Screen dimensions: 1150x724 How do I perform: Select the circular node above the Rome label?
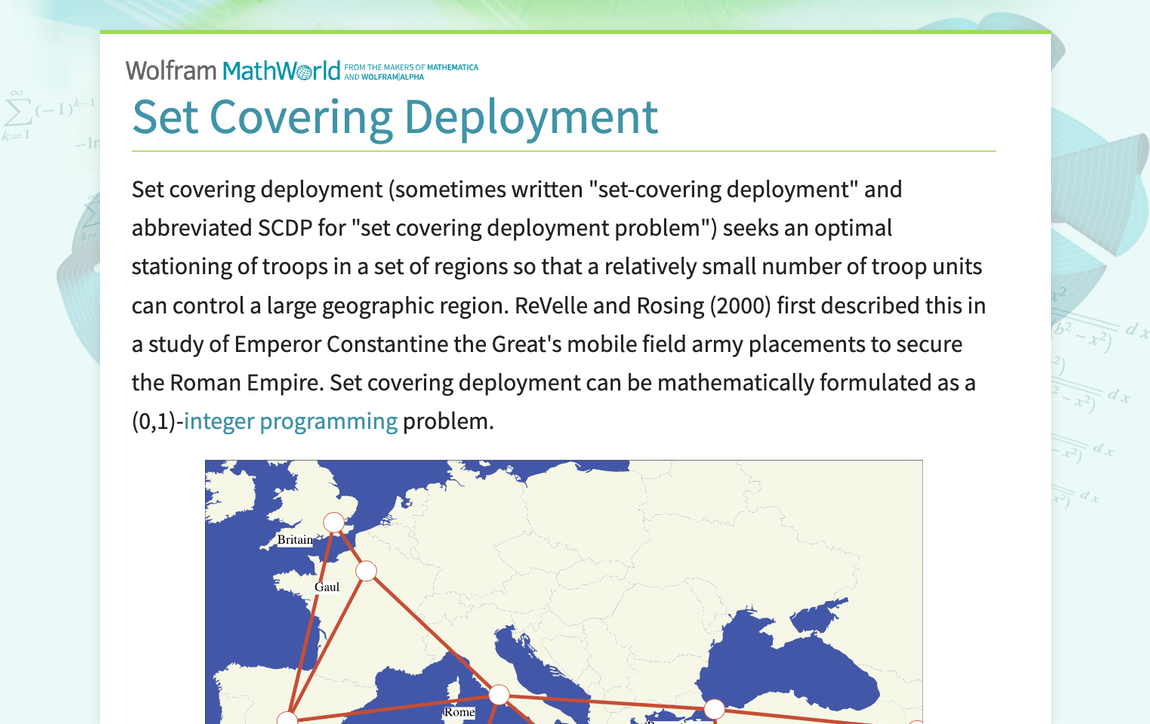[x=498, y=694]
